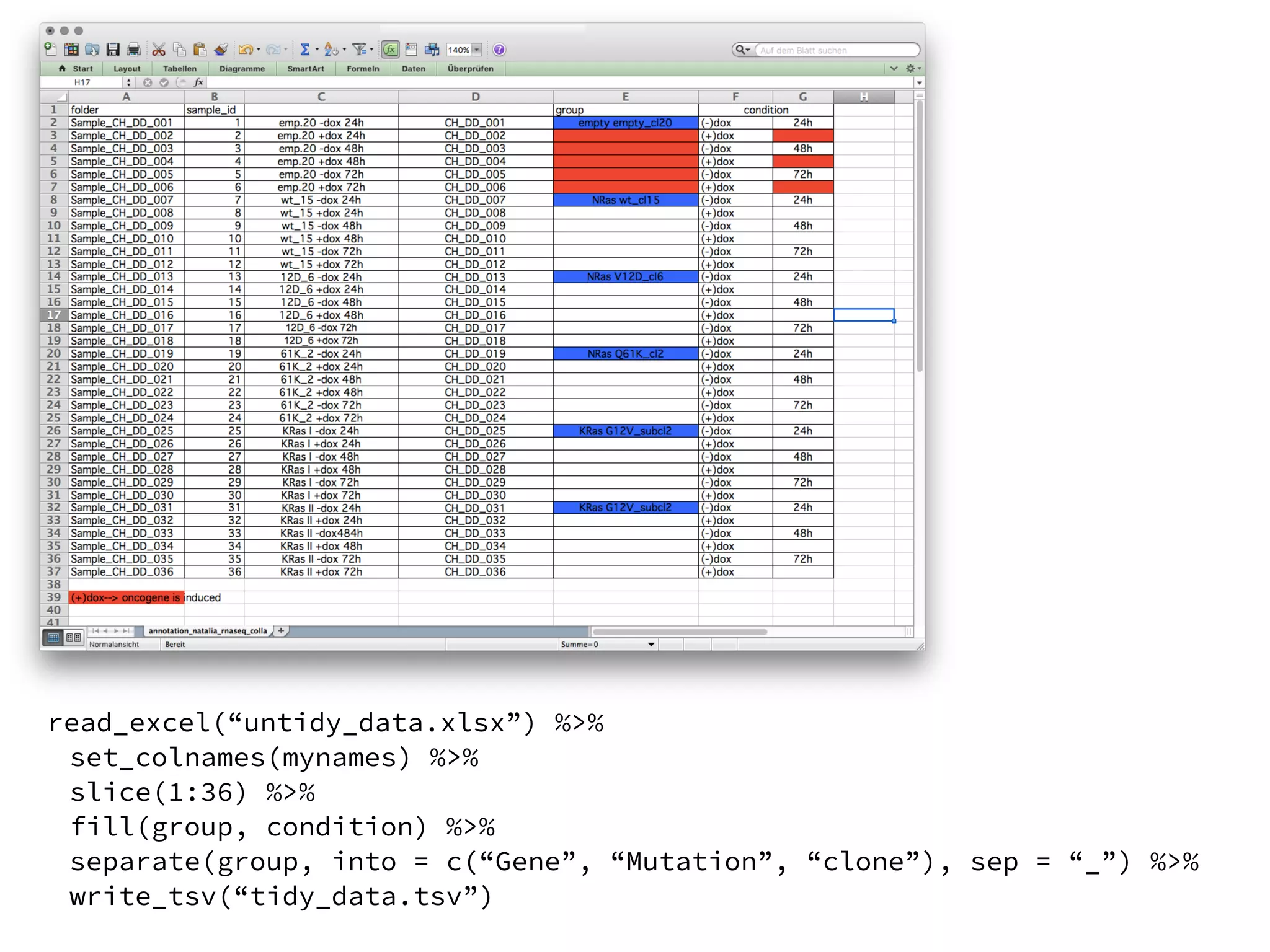Click the greyed redo arrow icon

[x=273, y=50]
